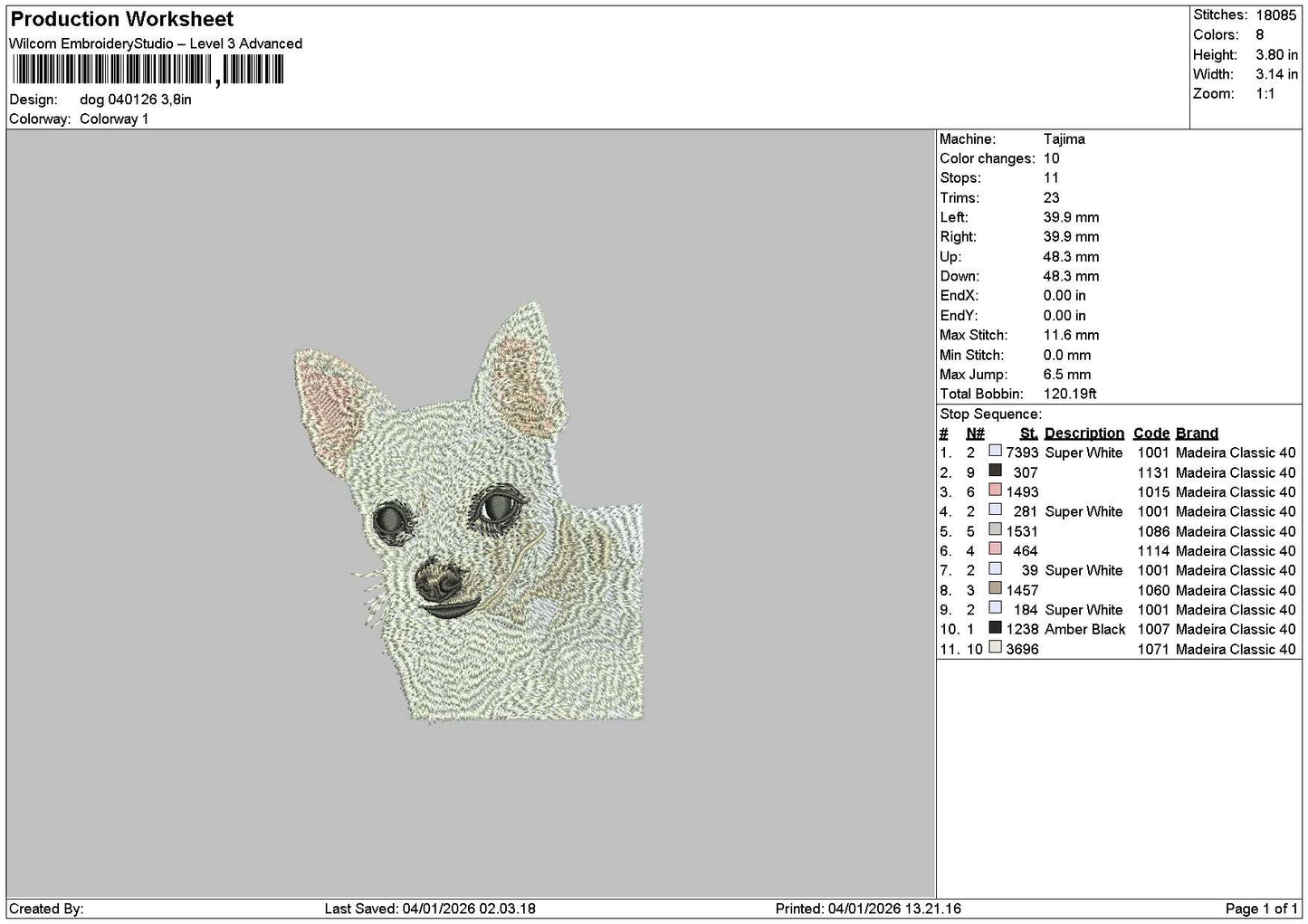The width and height of the screenshot is (1308, 924).
Task: Click the Right value 39.9 mm
Action: click(x=1071, y=237)
